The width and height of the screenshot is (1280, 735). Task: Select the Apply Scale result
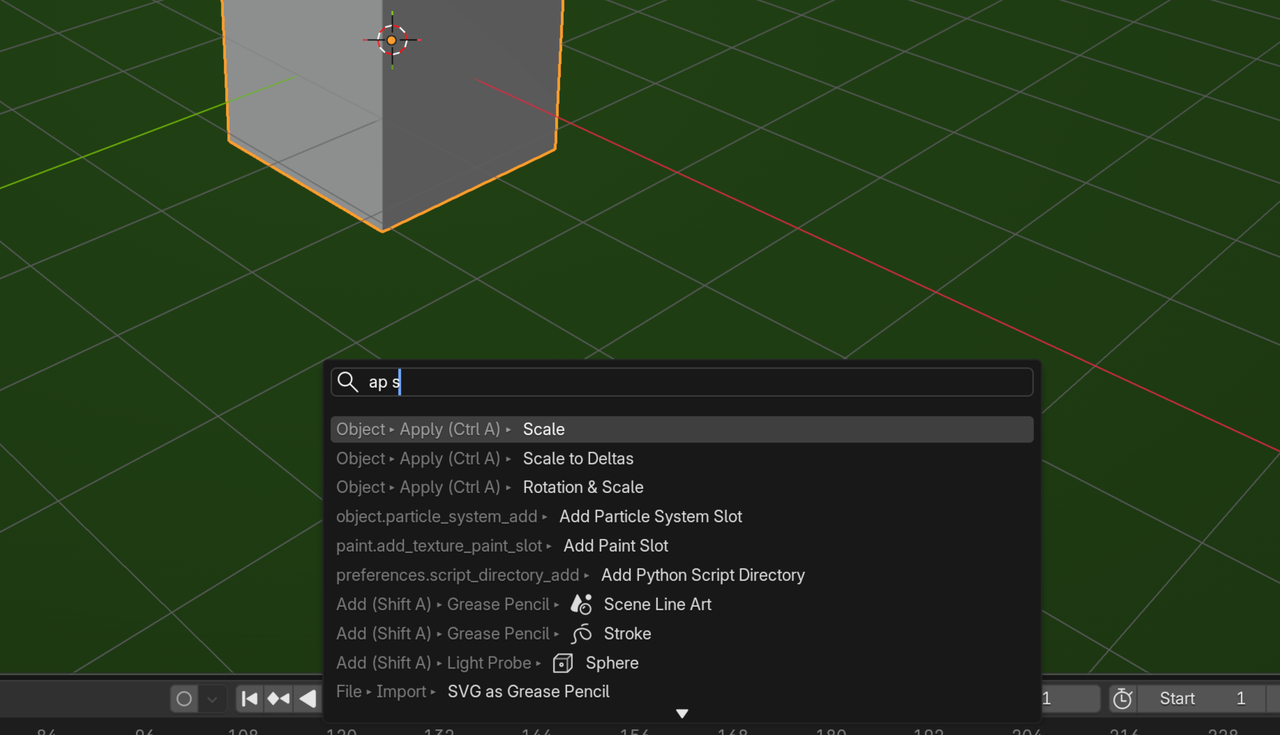pyautogui.click(x=682, y=429)
